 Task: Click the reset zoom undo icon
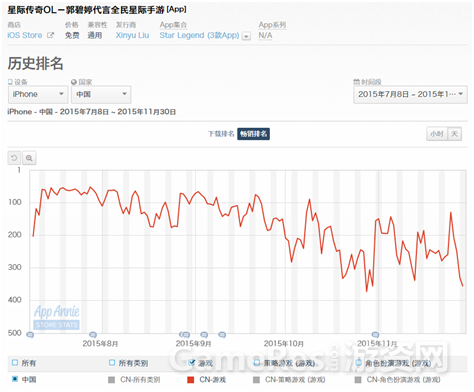click(x=14, y=158)
